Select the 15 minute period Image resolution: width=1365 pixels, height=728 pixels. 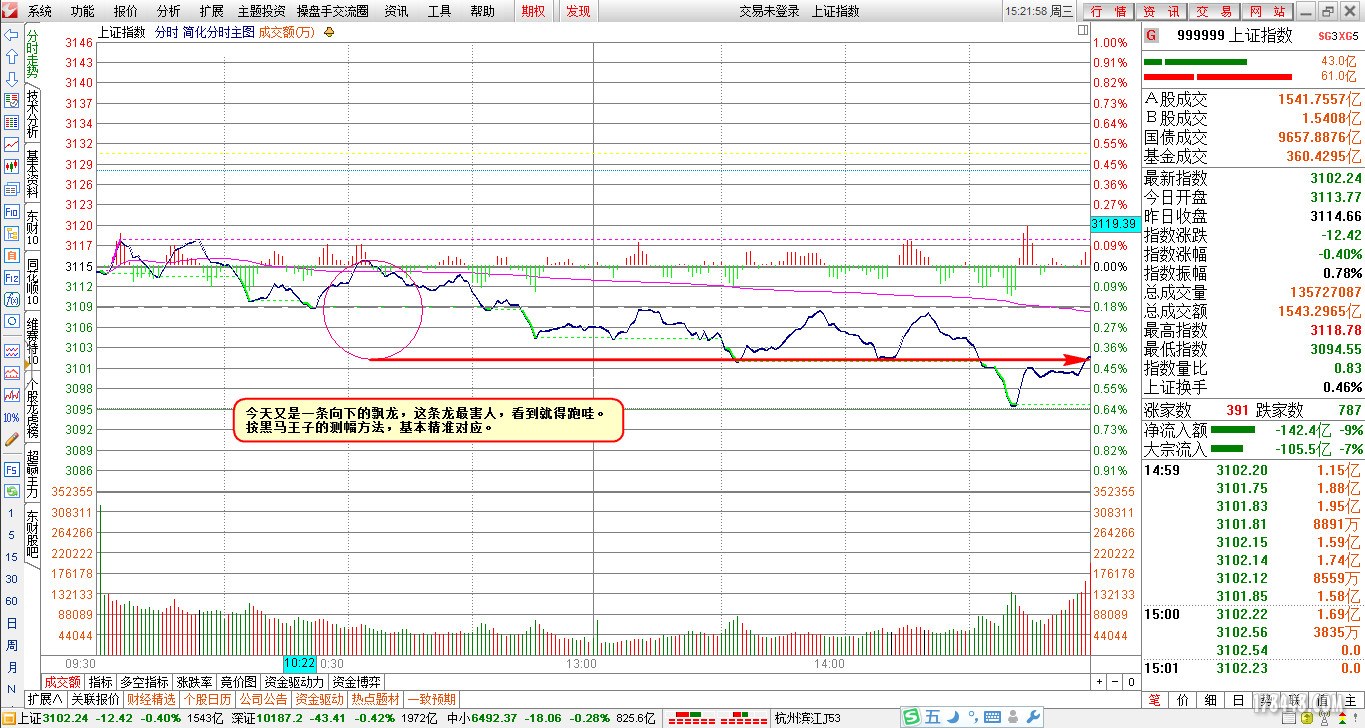(x=11, y=557)
